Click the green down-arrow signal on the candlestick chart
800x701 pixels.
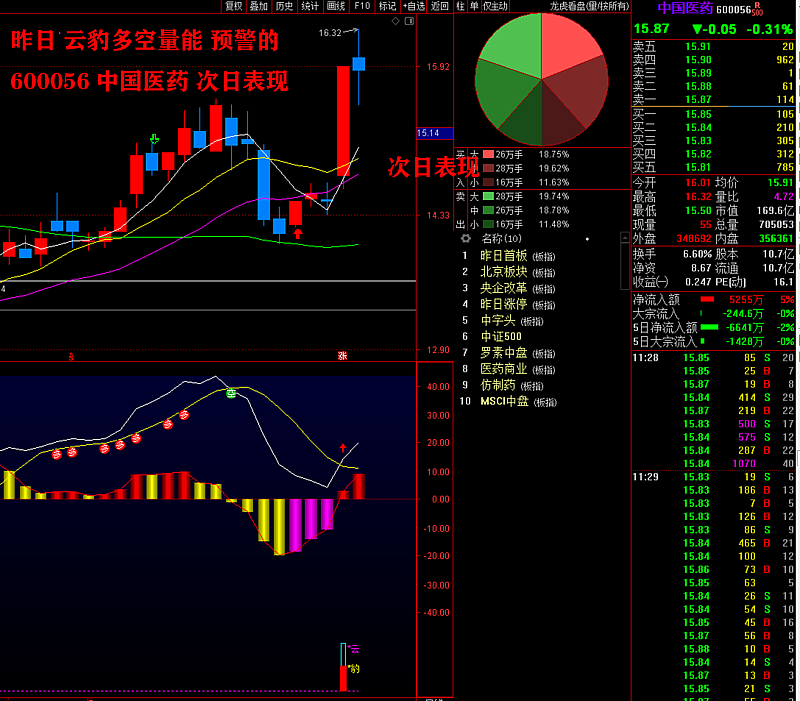pos(154,139)
